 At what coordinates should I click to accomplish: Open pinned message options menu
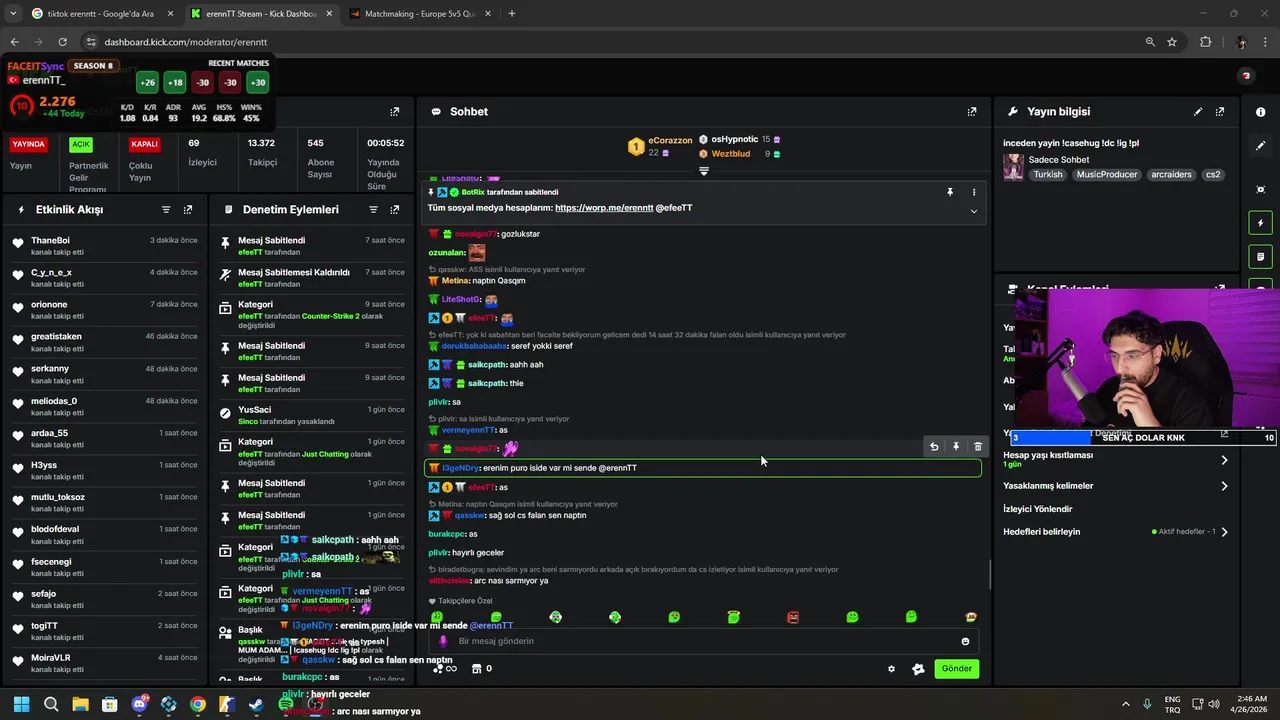pos(974,192)
